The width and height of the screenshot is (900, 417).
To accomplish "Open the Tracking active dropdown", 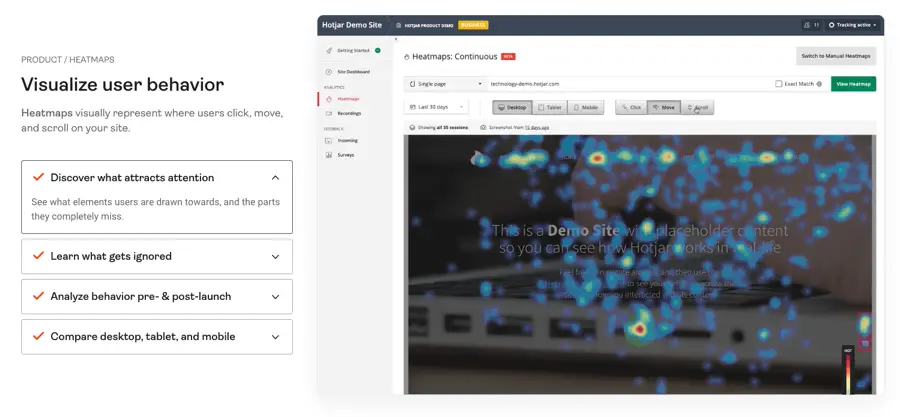I will [x=852, y=25].
